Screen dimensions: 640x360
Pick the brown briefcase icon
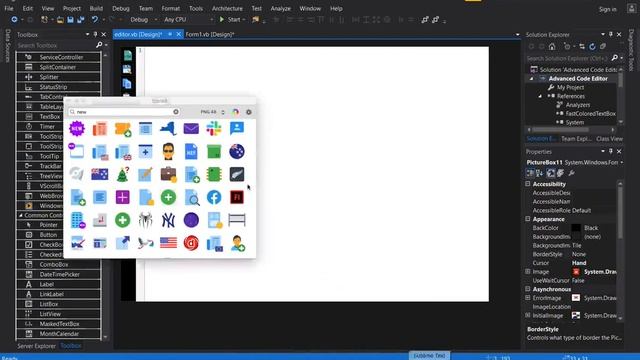coord(168,174)
